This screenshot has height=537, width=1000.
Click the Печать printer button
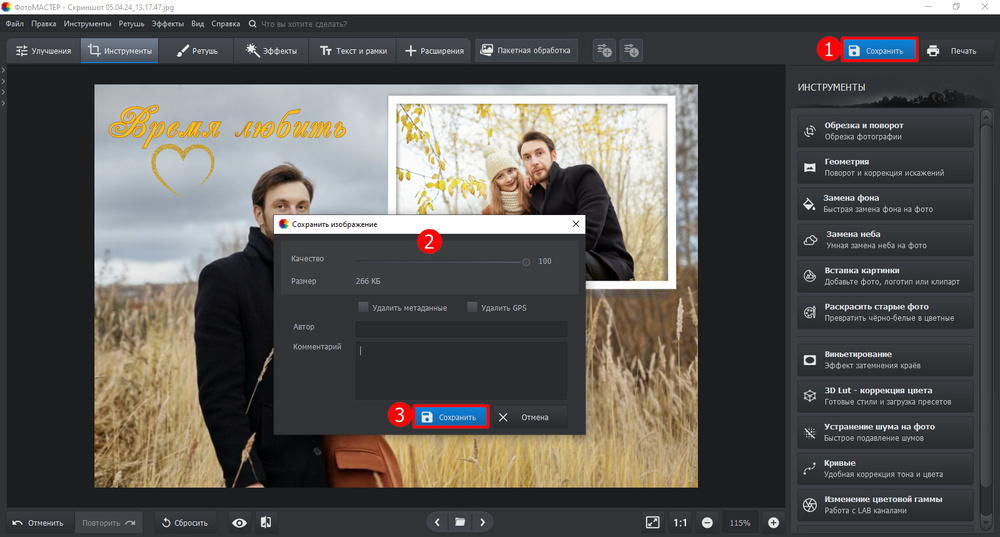952,50
